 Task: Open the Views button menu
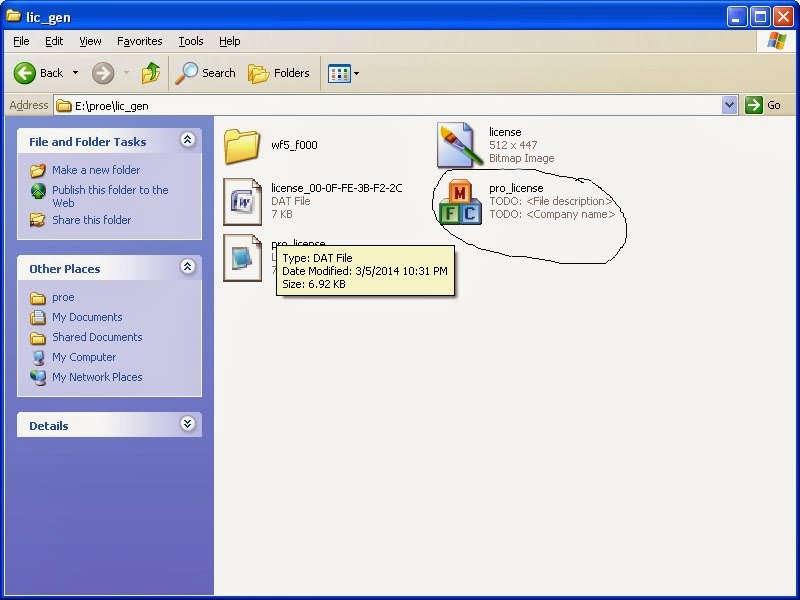(x=343, y=73)
